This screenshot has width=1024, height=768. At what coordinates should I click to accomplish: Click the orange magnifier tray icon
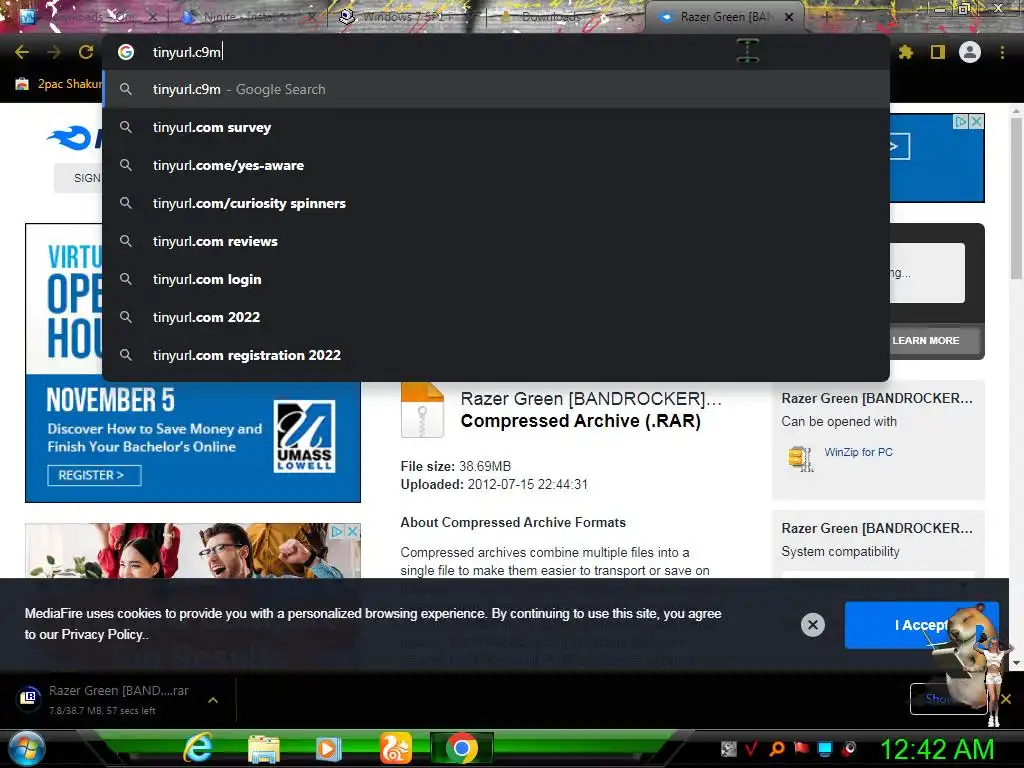(776, 748)
